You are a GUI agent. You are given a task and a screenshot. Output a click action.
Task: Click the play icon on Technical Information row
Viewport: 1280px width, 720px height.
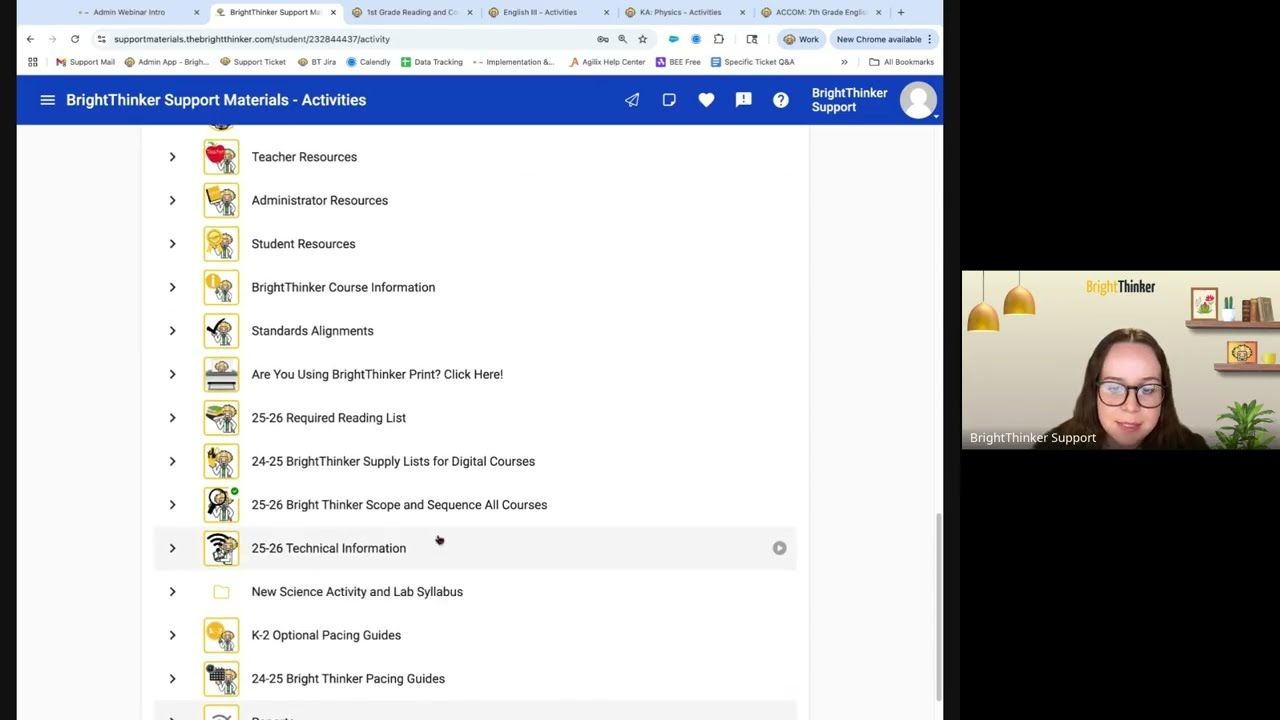click(779, 548)
